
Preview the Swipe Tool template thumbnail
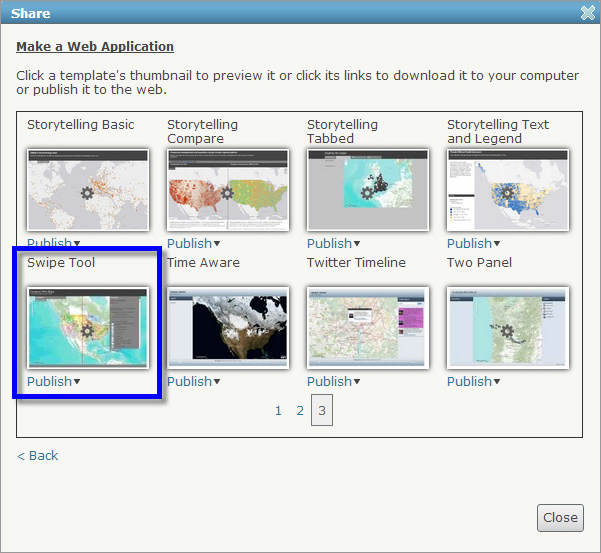pyautogui.click(x=88, y=328)
